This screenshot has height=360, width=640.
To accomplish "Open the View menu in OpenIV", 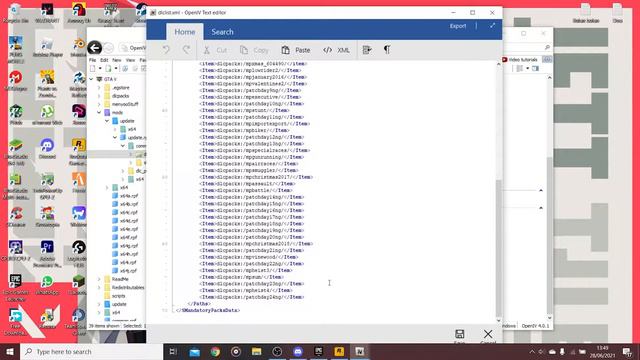I will (x=130, y=60).
